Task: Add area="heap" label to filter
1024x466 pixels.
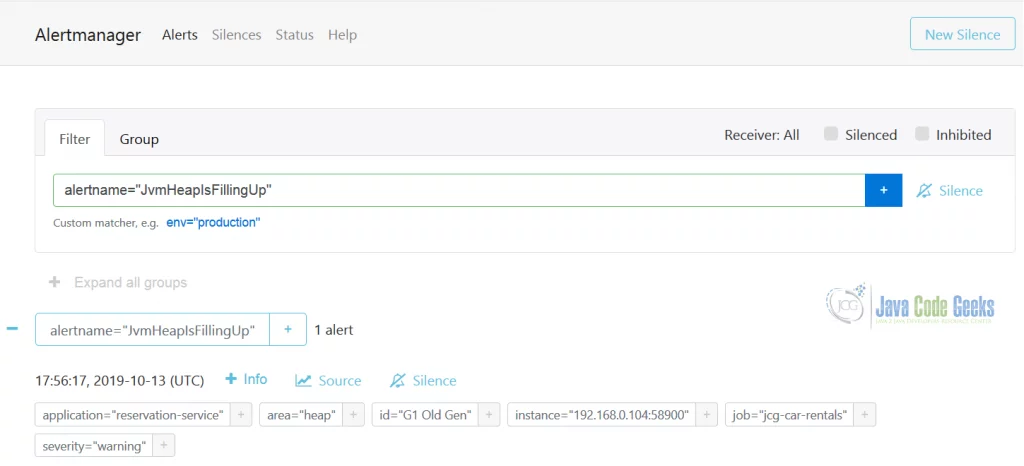Action: coord(353,414)
